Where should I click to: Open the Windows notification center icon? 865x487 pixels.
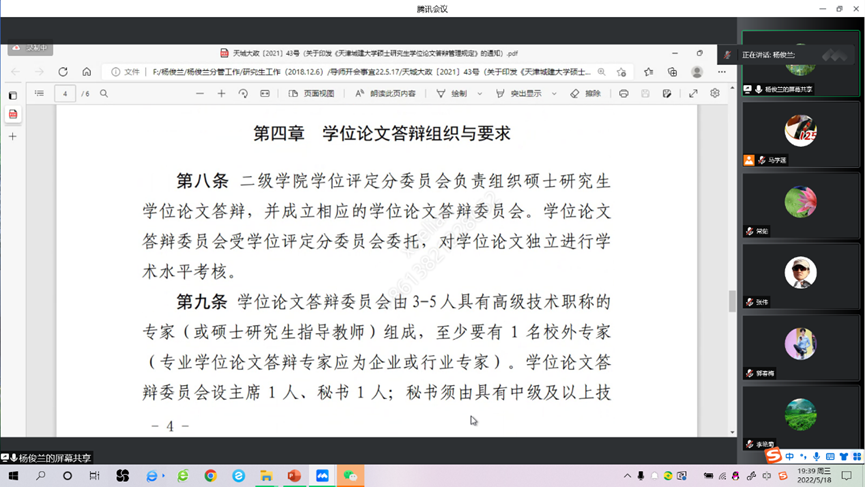847,475
